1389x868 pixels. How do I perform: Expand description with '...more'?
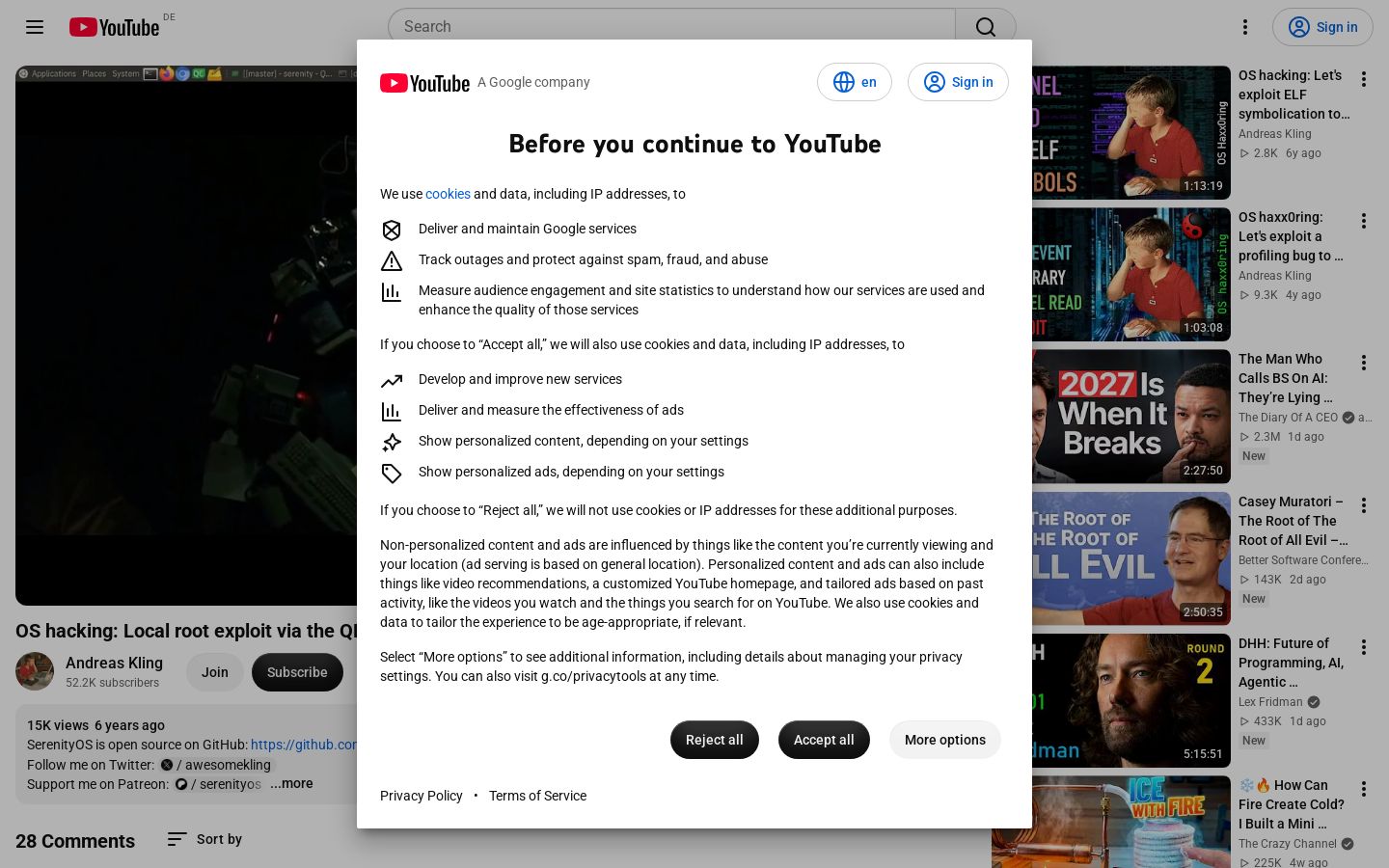coord(291,783)
